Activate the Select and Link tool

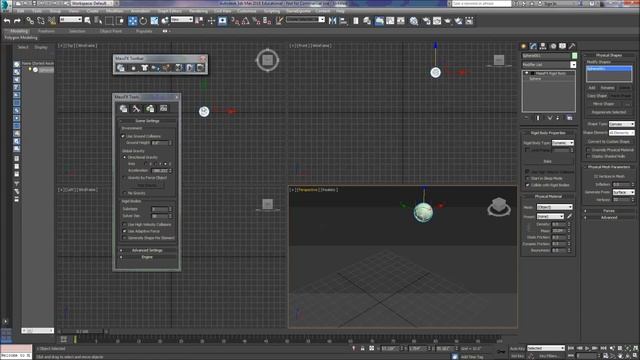30,20
